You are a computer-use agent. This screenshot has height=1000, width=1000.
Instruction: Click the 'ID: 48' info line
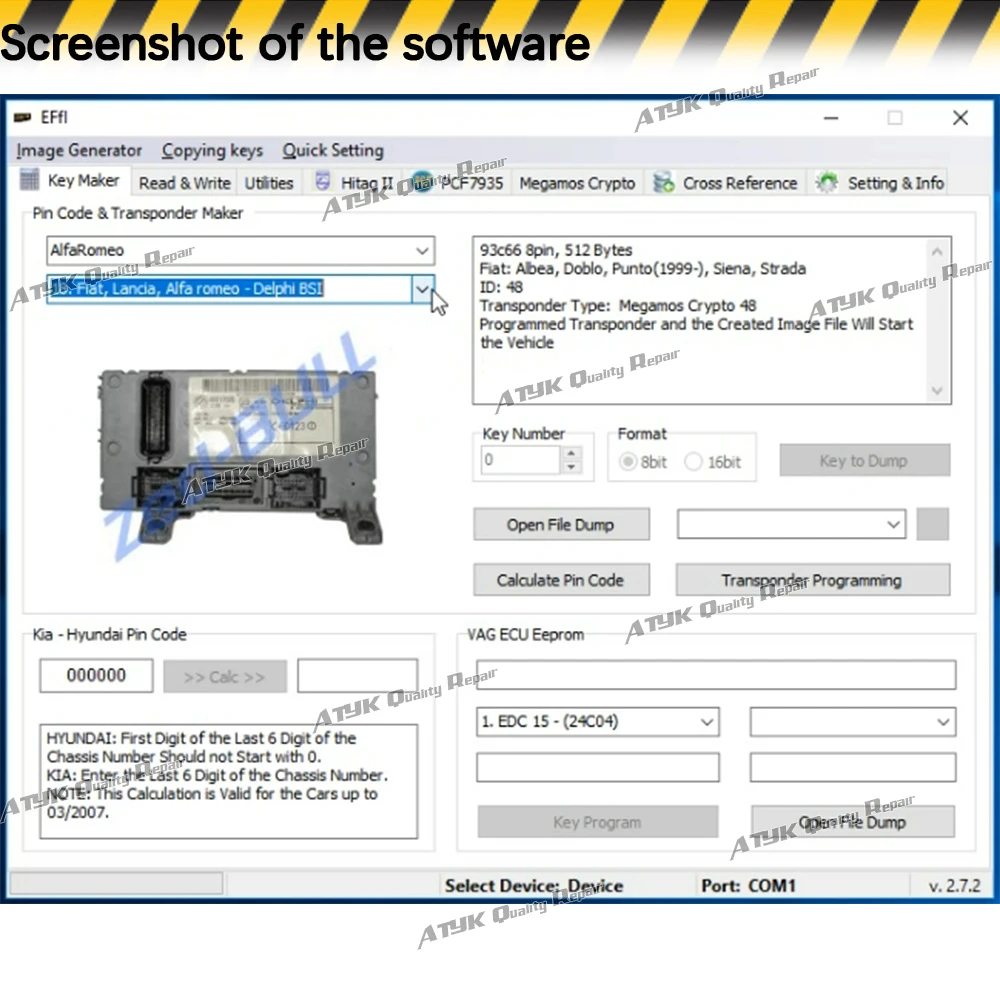(x=501, y=287)
